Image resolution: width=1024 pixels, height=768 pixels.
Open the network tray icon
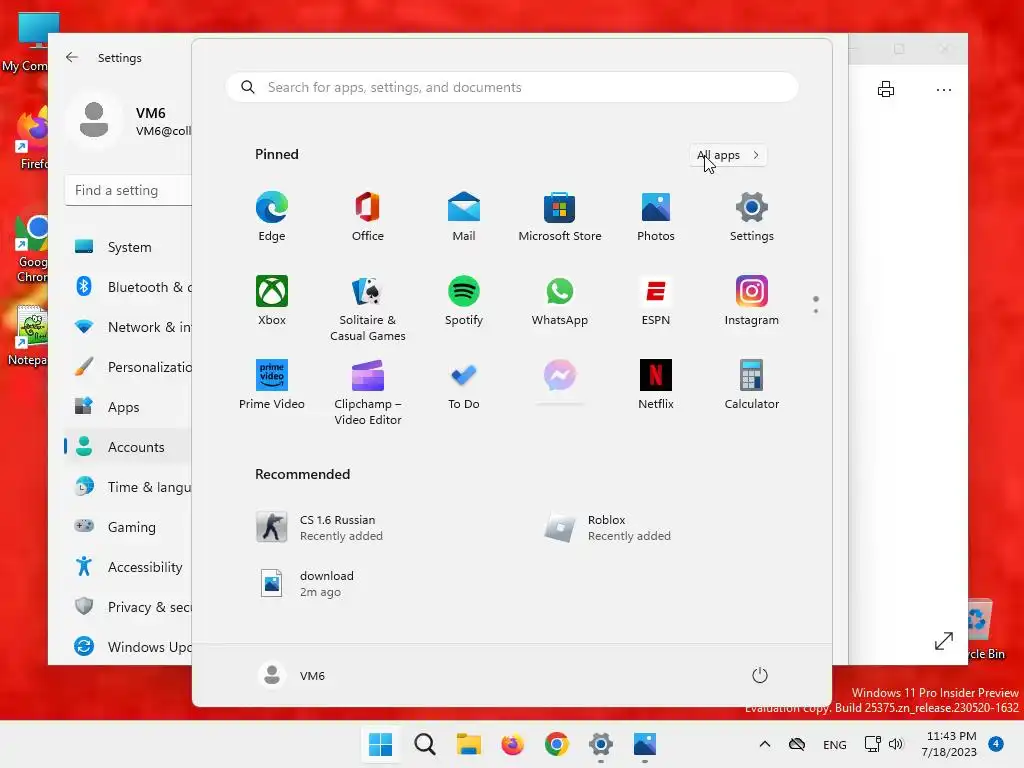click(x=872, y=744)
